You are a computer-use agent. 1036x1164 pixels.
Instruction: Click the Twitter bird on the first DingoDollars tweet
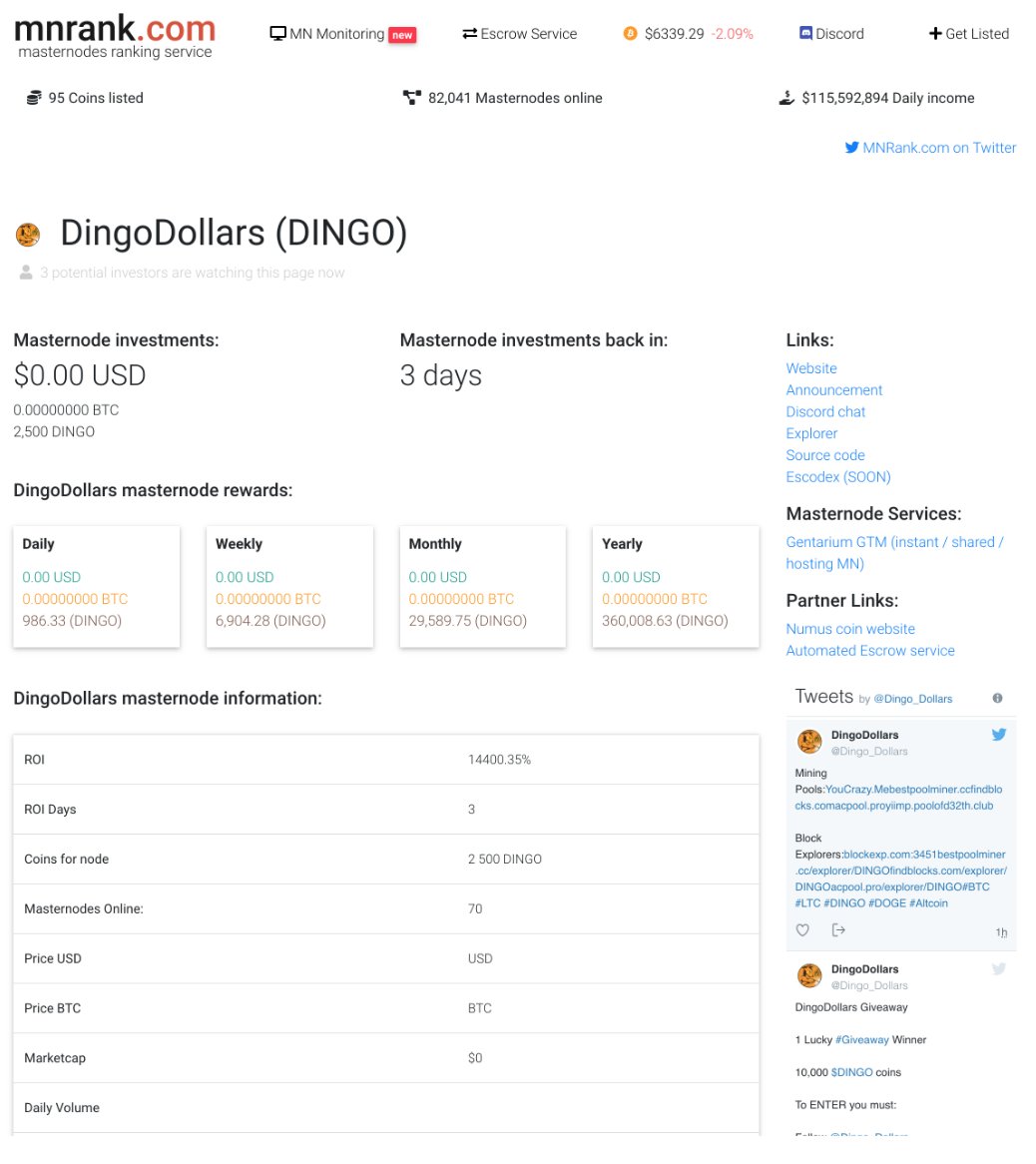point(998,734)
